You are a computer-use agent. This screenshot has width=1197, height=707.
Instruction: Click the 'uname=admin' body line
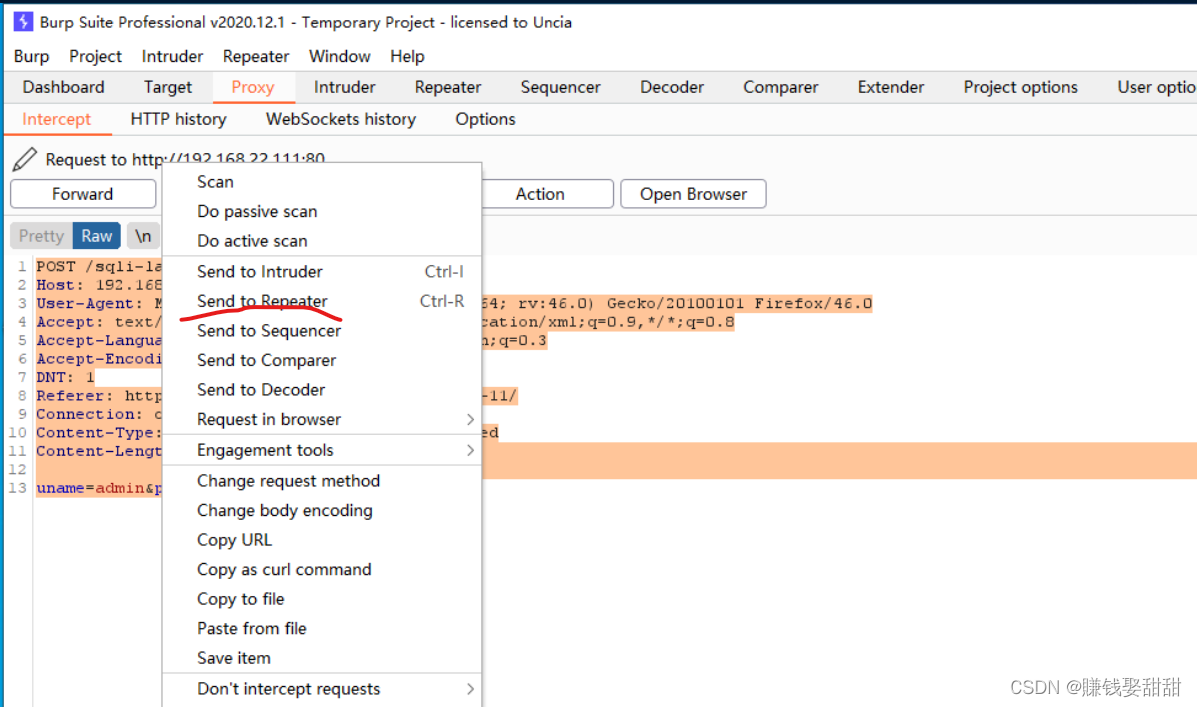click(99, 488)
